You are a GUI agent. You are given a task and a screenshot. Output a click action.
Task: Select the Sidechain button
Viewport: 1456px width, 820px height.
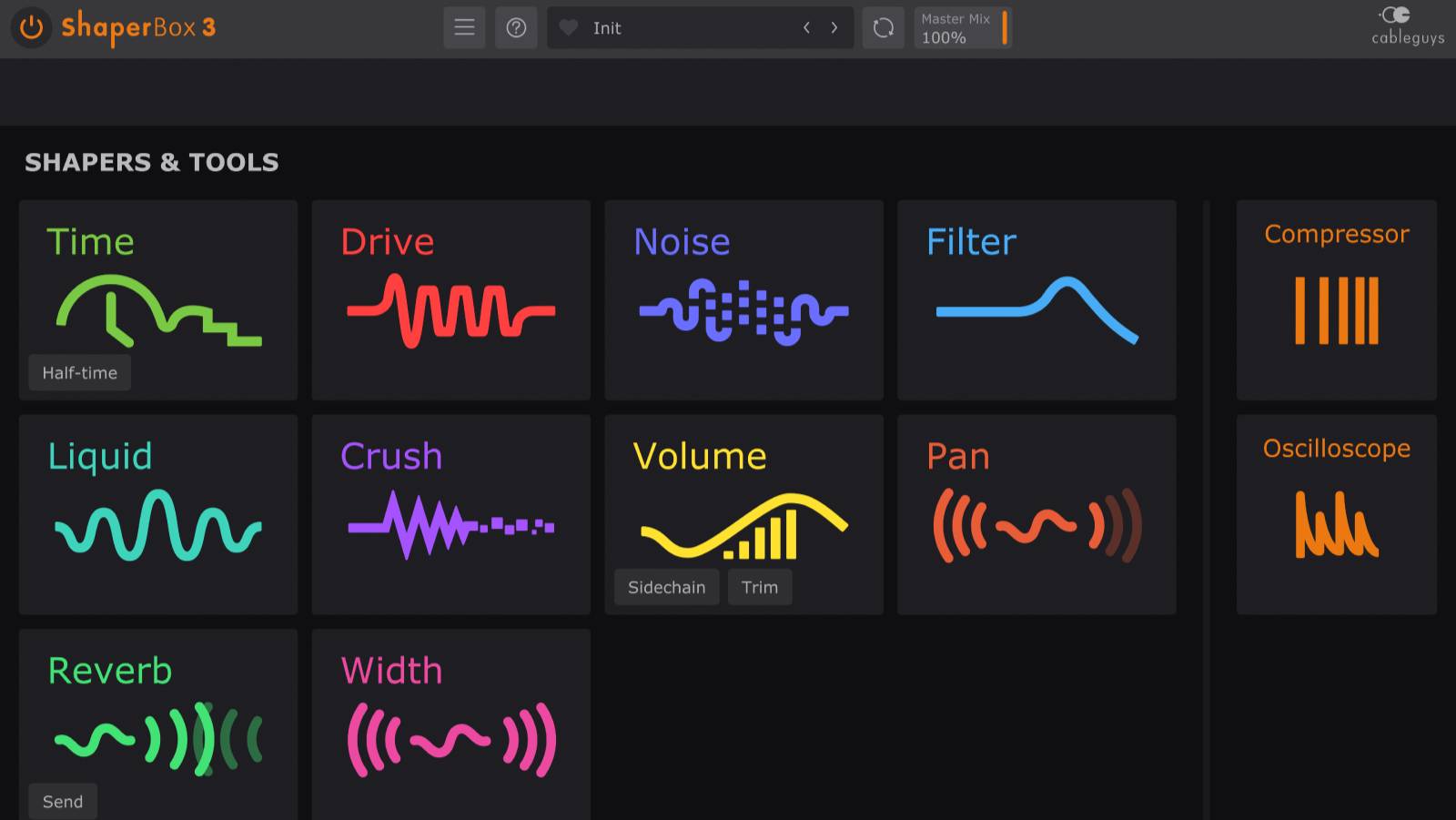[x=667, y=587]
